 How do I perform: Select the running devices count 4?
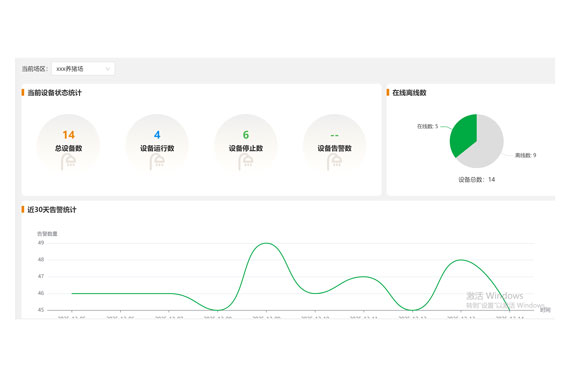coord(157,135)
